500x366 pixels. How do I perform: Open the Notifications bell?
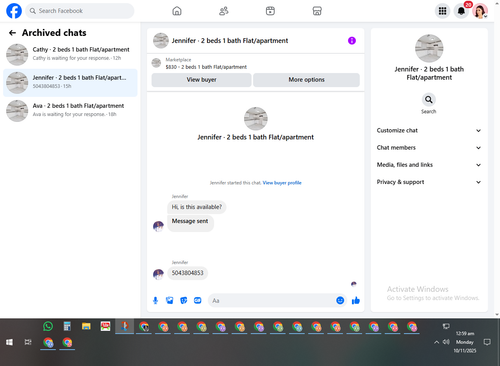click(x=461, y=11)
